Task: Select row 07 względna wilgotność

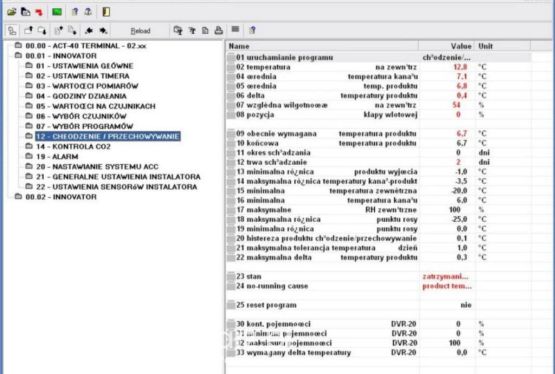Action: coord(378,105)
